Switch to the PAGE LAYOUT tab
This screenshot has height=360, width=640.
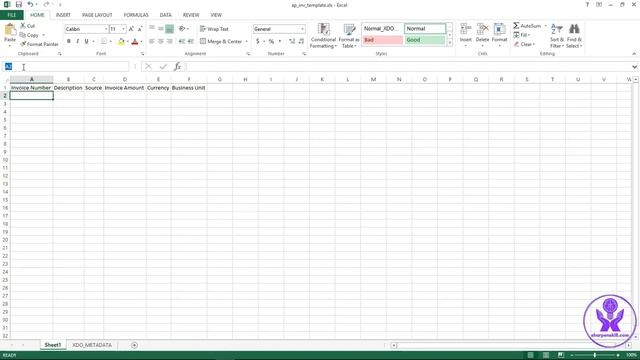pos(97,15)
